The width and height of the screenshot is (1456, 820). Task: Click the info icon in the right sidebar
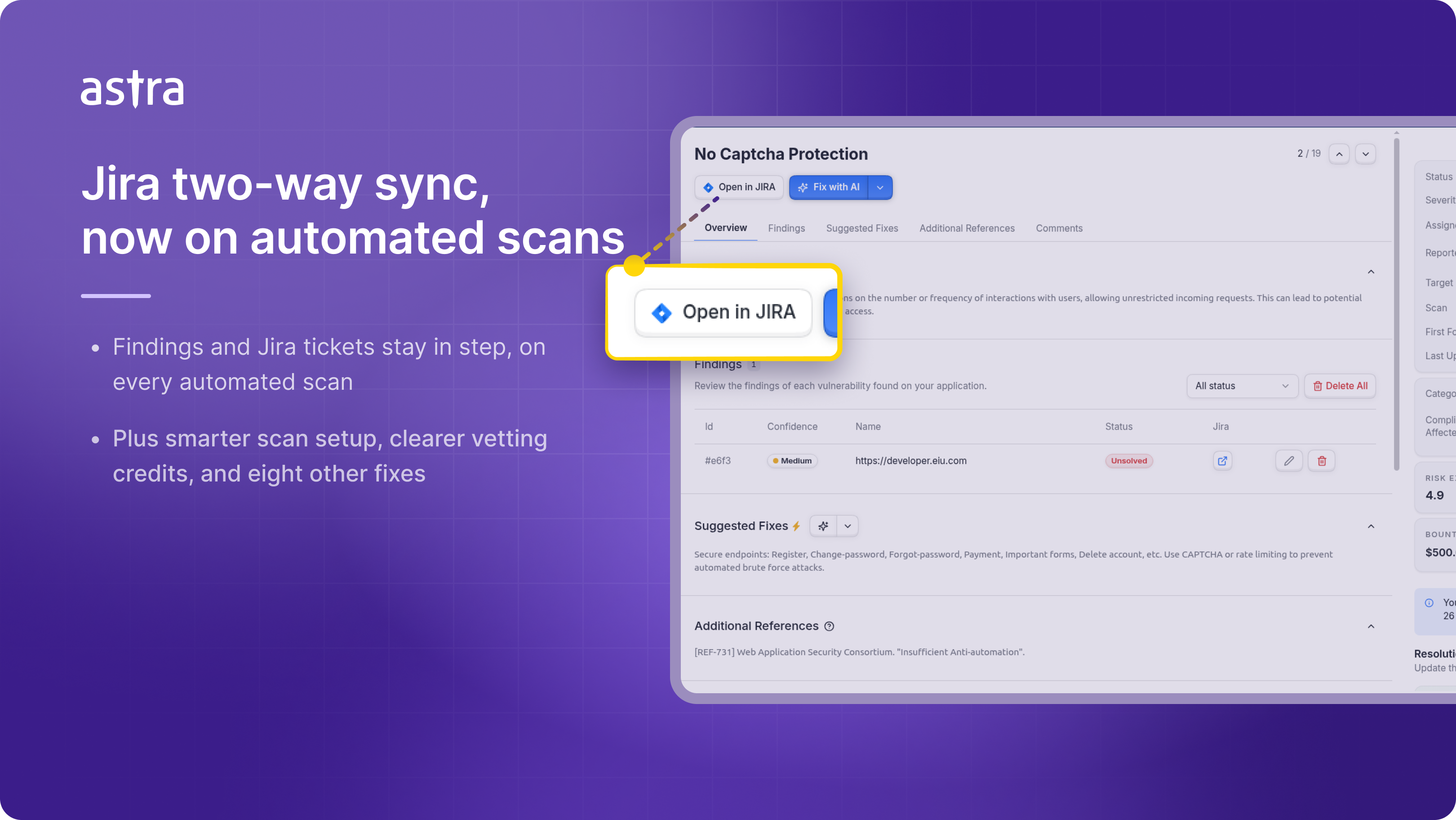point(1429,603)
